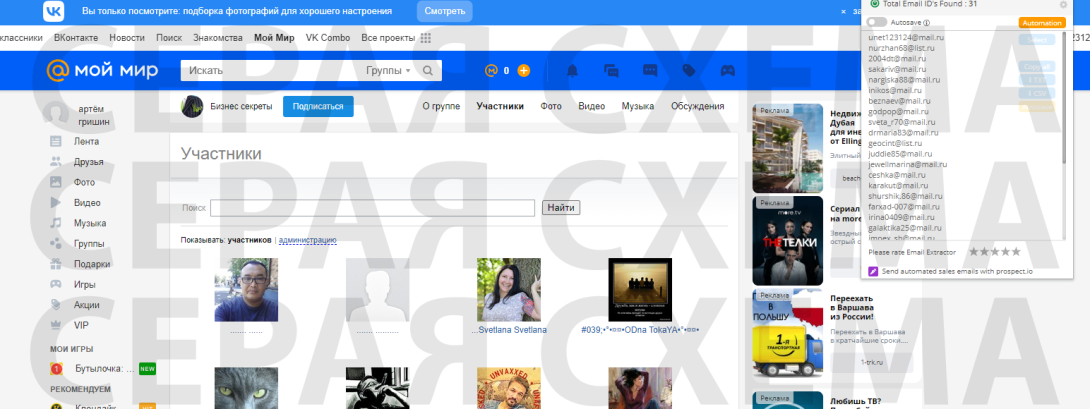The image size is (1090, 409).
Task: Click the Друзья sidebar icon
Action: click(56, 161)
